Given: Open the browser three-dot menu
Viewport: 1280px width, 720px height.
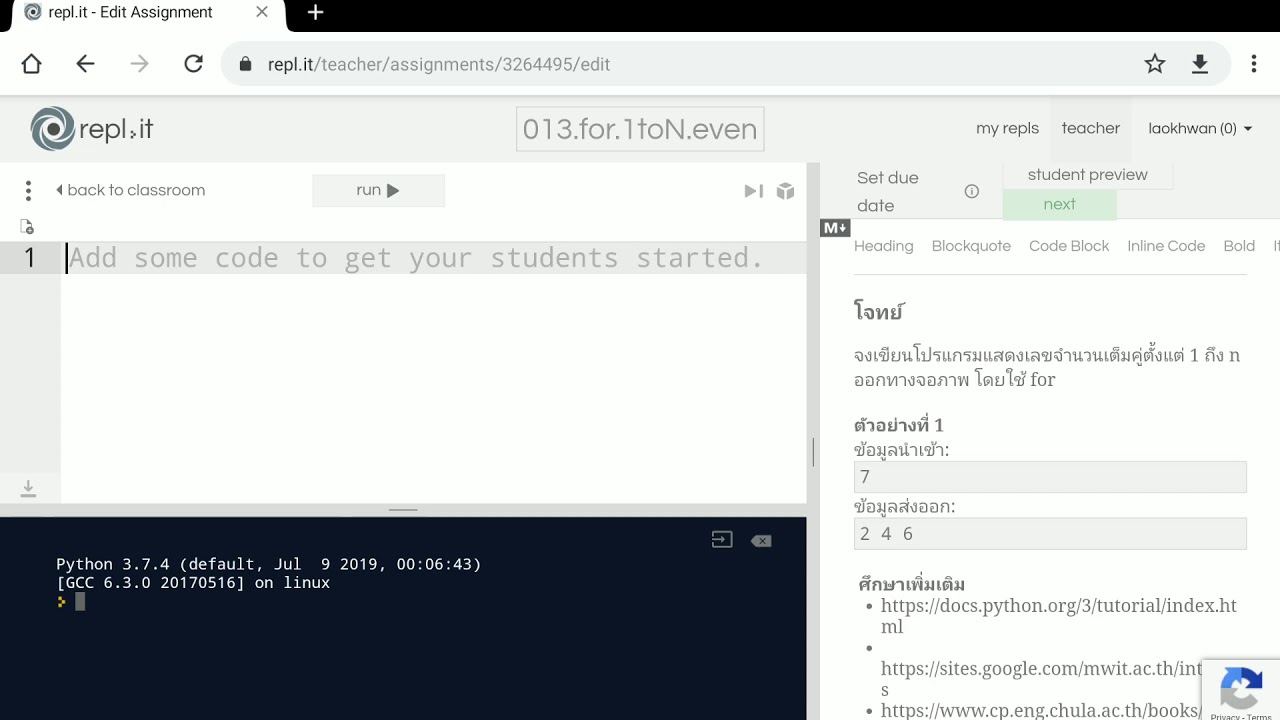Looking at the screenshot, I should pyautogui.click(x=1254, y=64).
